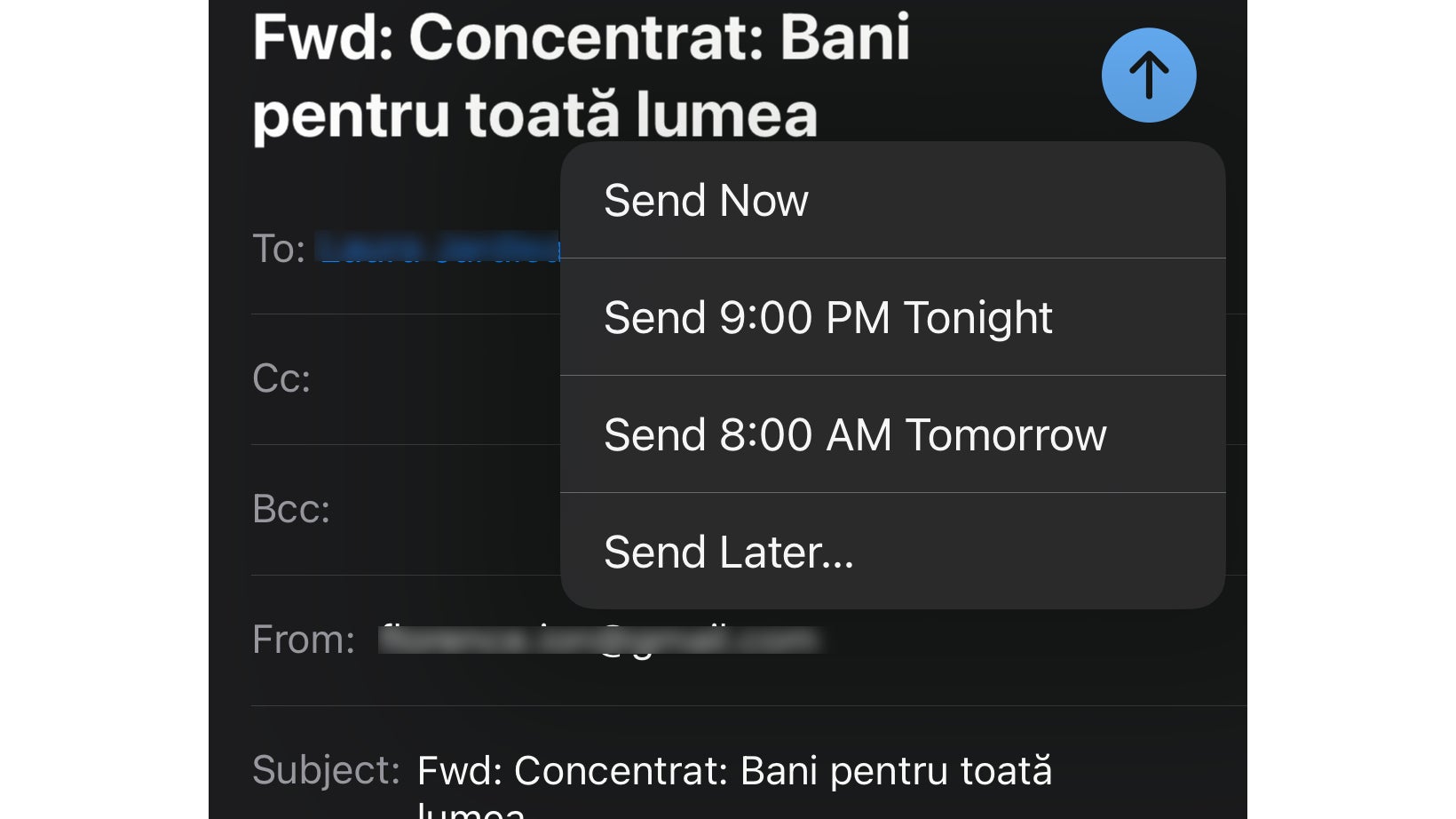Click 'Tonight' in the 9:00 PM option

(977, 318)
